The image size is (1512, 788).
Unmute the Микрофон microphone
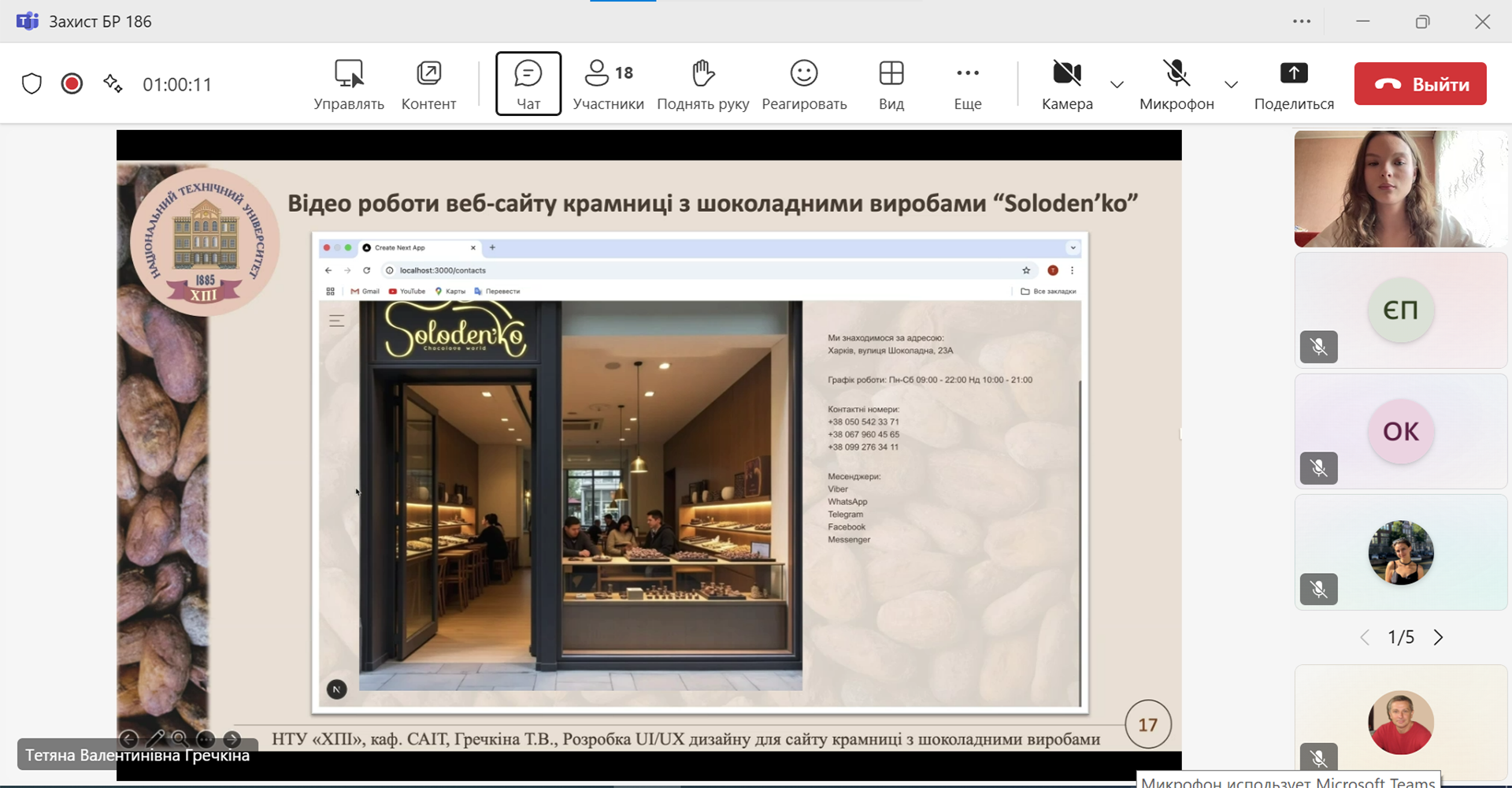click(x=1176, y=84)
